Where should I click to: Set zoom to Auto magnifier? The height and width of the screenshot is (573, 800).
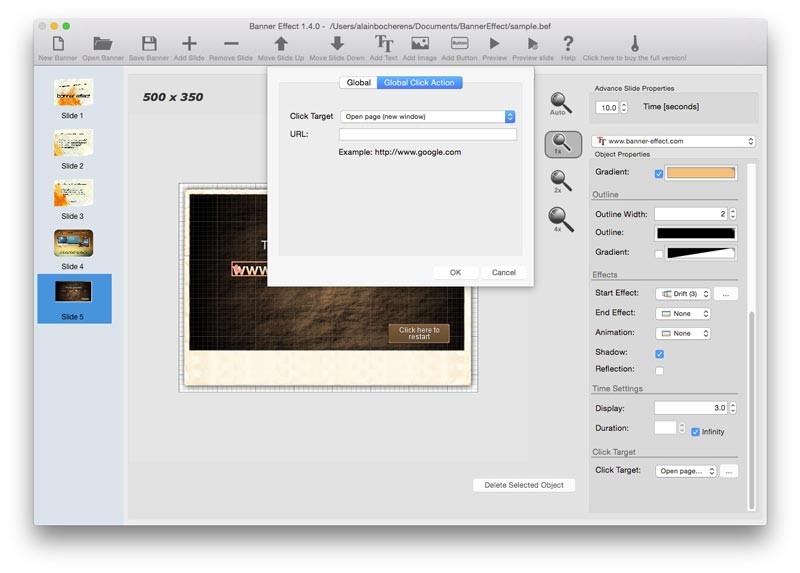tap(558, 101)
